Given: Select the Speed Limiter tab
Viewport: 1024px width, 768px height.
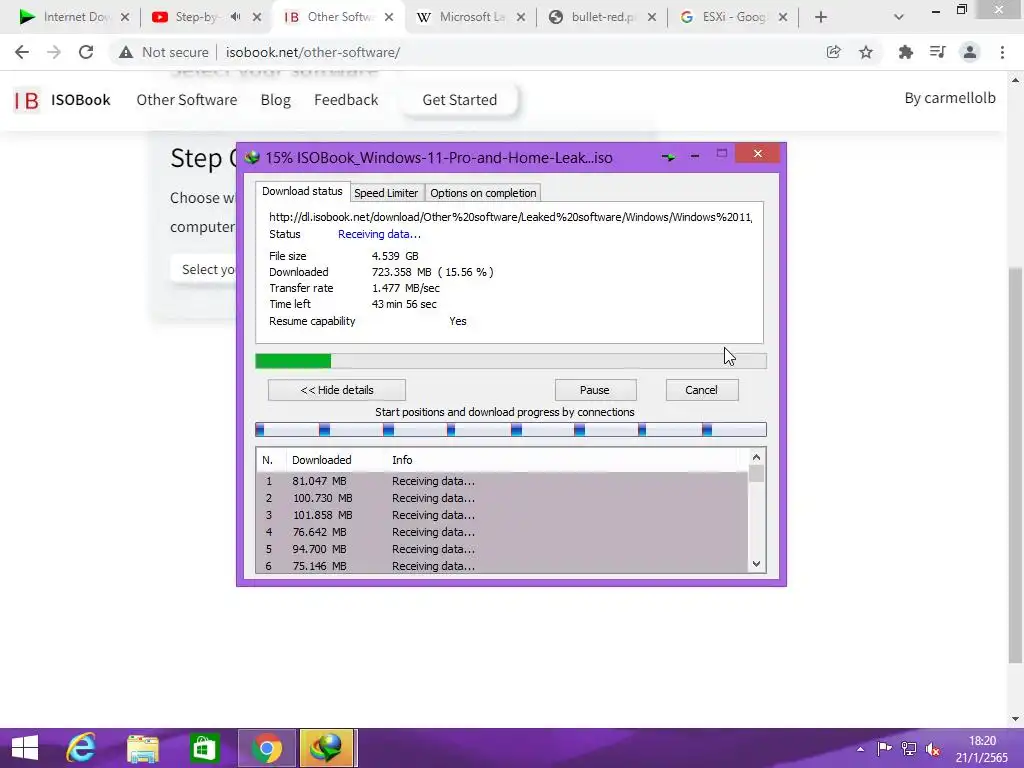Looking at the screenshot, I should click(386, 193).
